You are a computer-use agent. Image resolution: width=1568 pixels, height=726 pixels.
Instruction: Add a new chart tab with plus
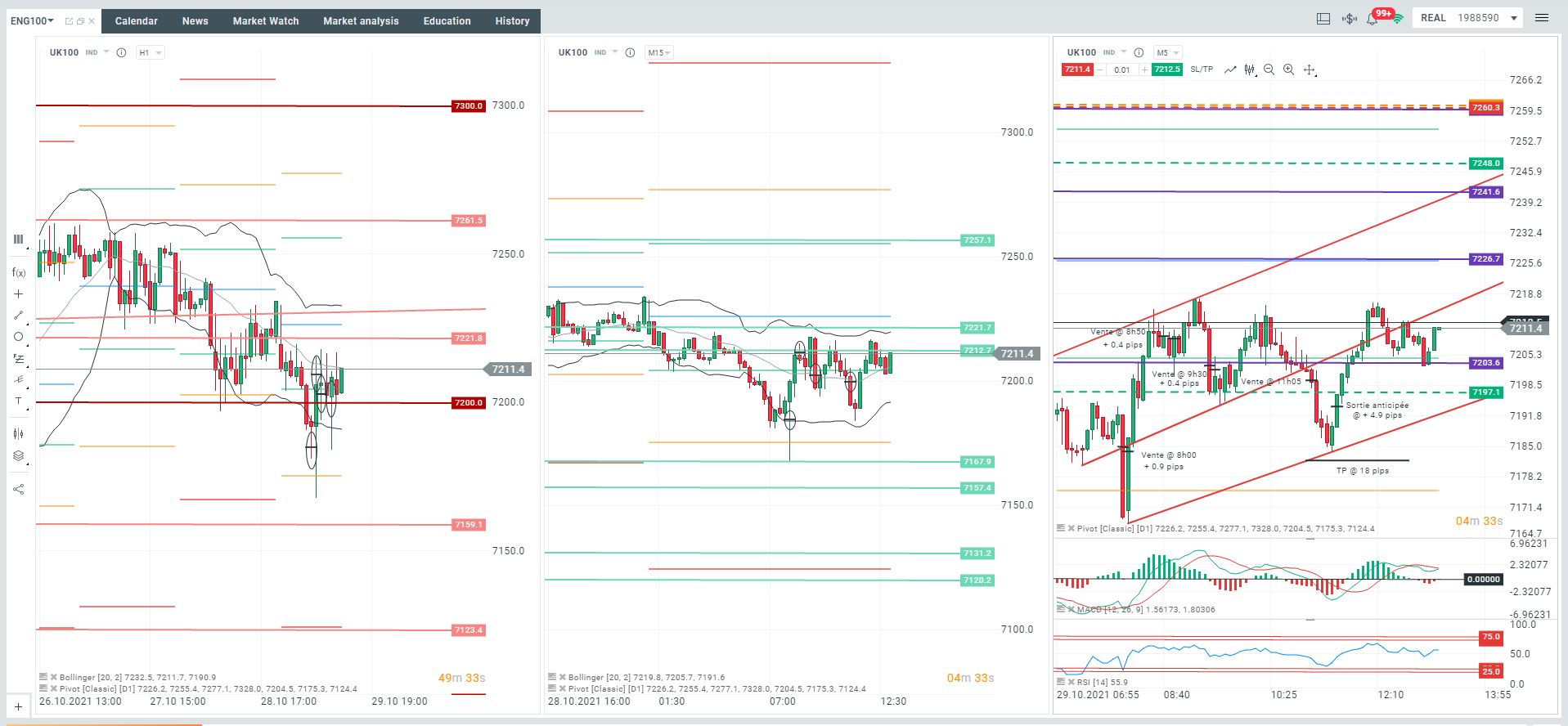(x=18, y=707)
